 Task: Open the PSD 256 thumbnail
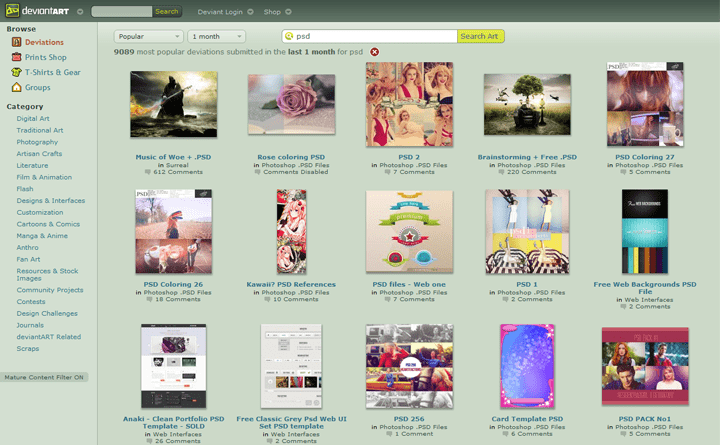pyautogui.click(x=409, y=366)
